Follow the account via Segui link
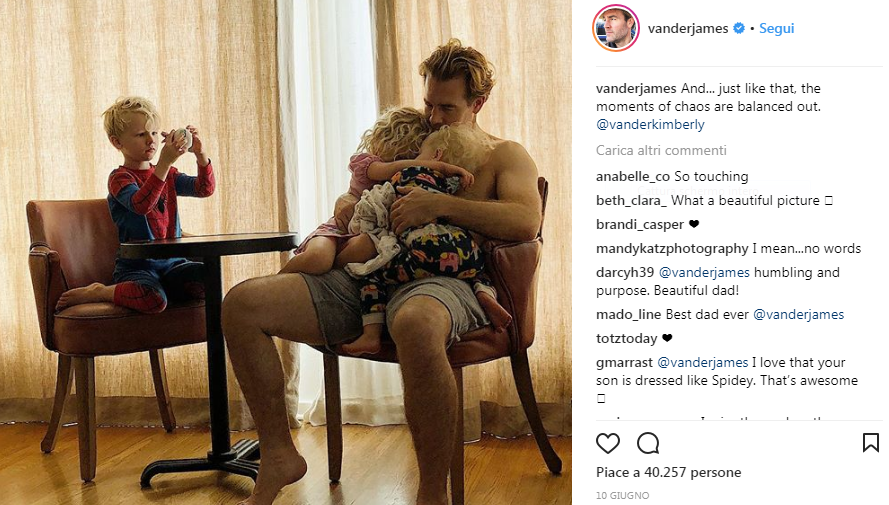Screen dimensions: 889x505 coord(777,28)
